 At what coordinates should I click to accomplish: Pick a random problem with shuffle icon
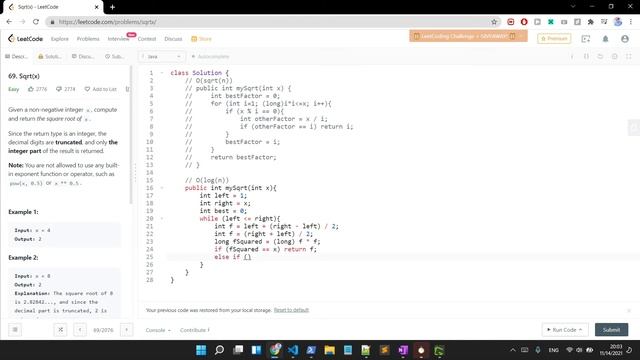pyautogui.click(x=60, y=329)
